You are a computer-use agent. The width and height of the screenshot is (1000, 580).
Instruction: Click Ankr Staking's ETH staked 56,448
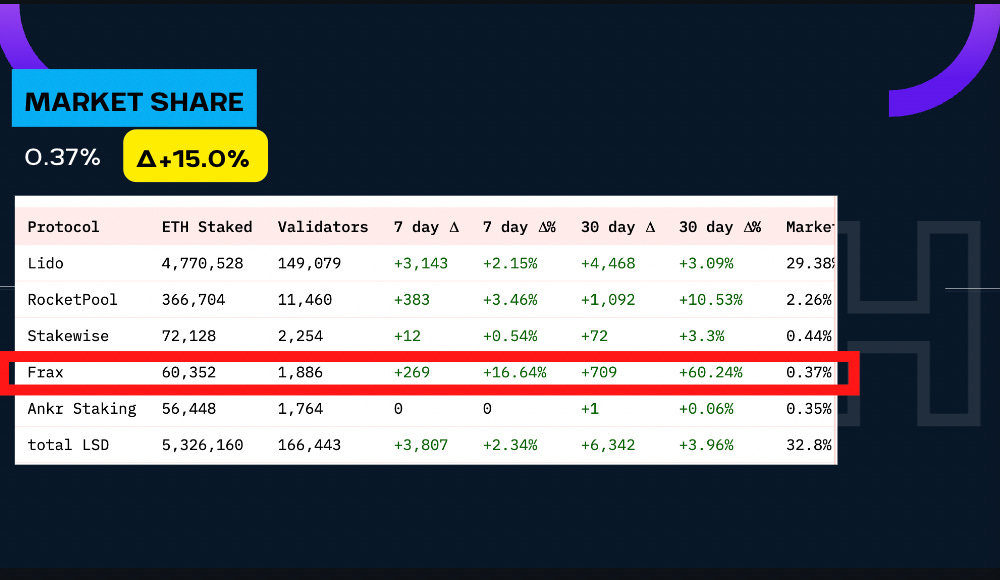tap(189, 409)
